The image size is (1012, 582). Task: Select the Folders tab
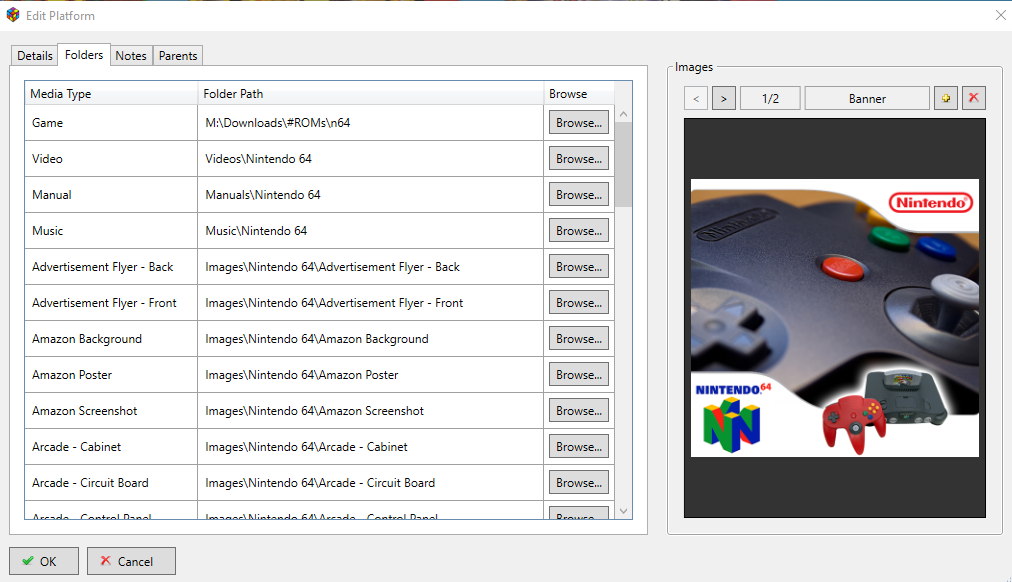[84, 55]
